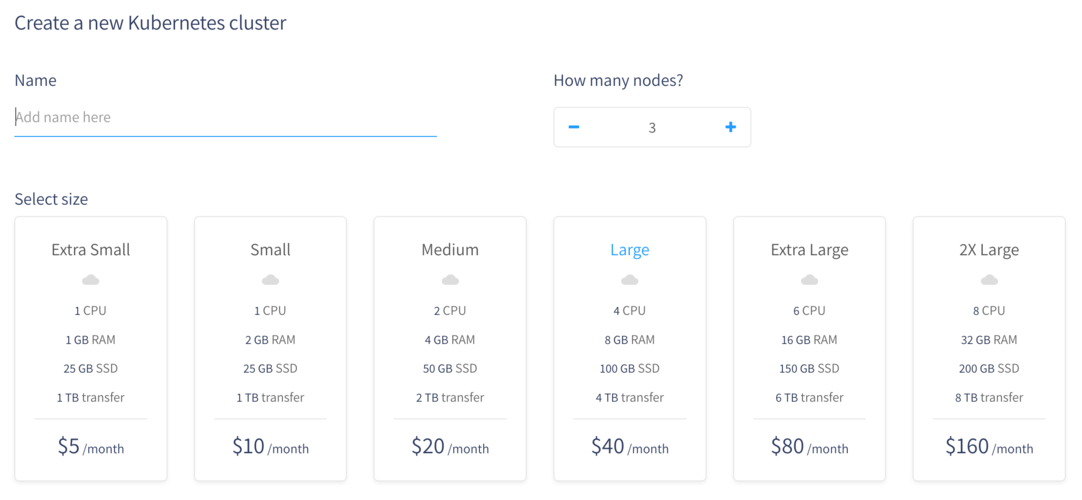1082x500 pixels.
Task: Click cloud icon on Large card
Action: [629, 280]
